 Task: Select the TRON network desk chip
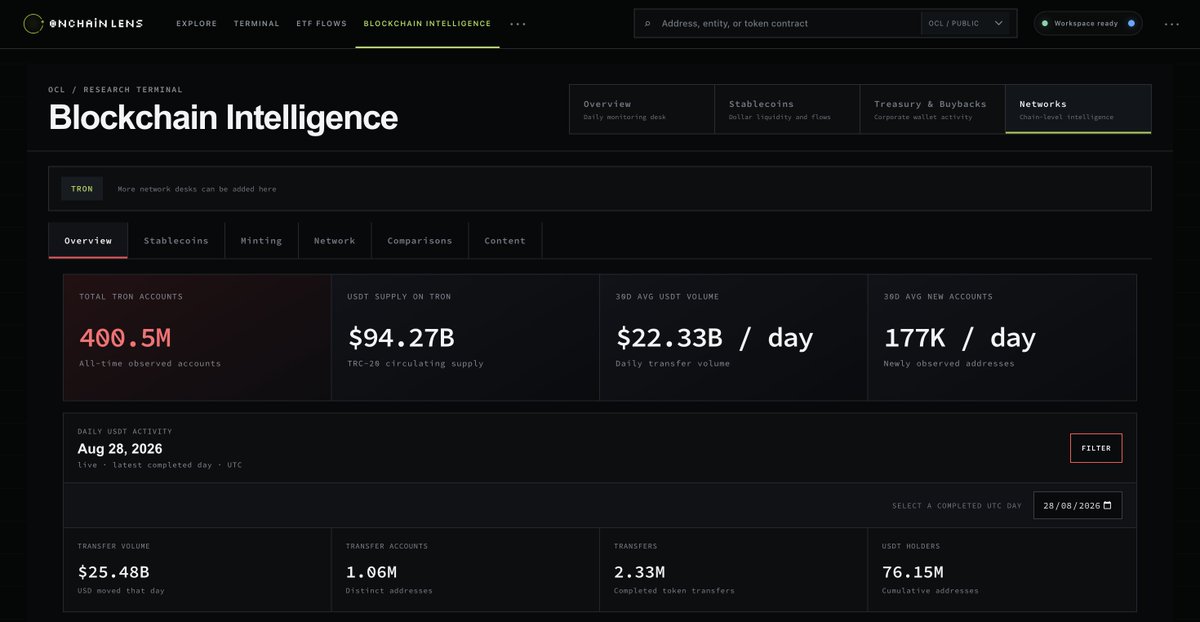coord(82,188)
